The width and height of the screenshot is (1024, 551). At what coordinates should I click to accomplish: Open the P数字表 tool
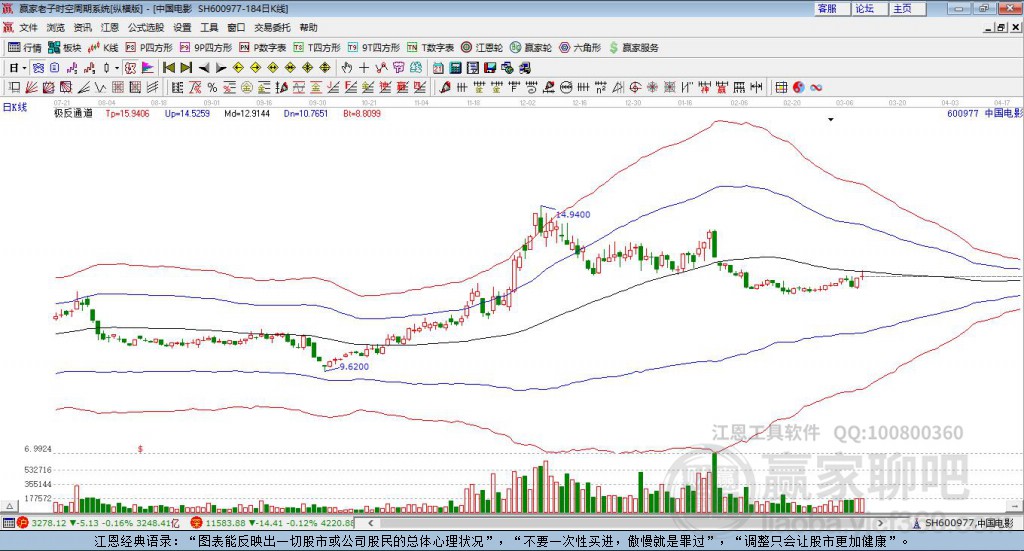click(263, 48)
